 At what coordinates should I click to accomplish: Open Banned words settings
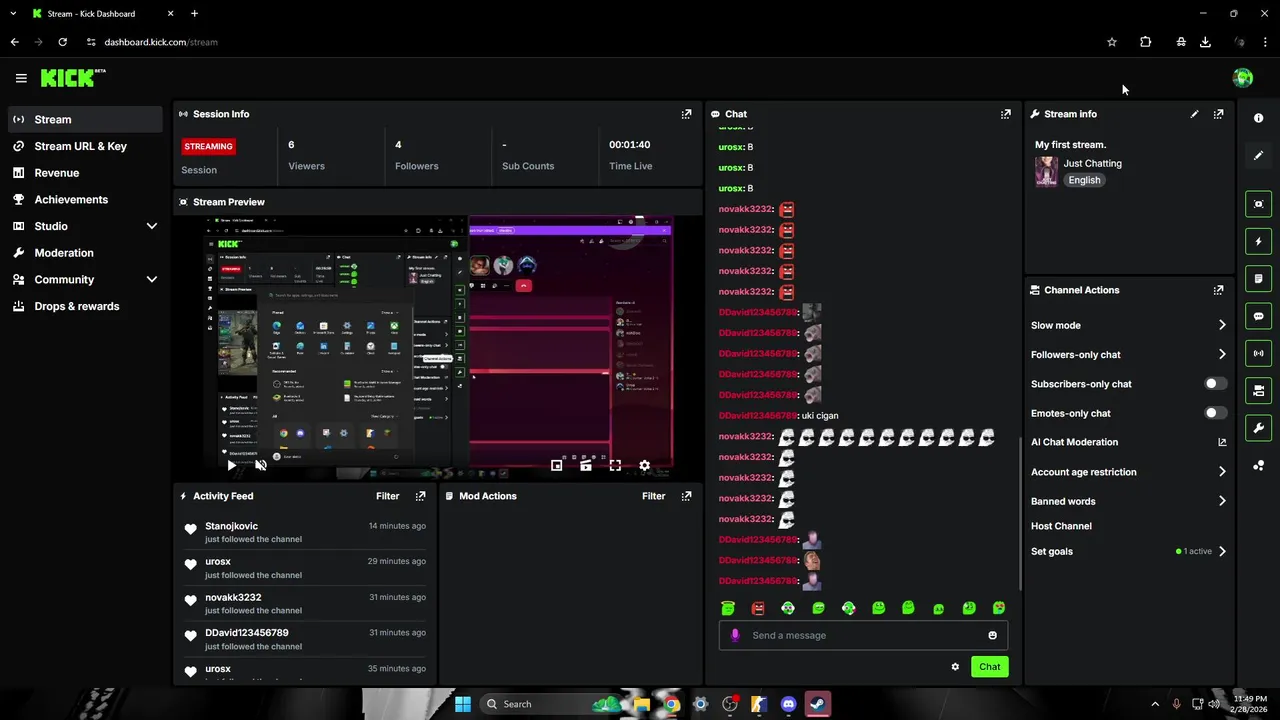click(x=1128, y=501)
